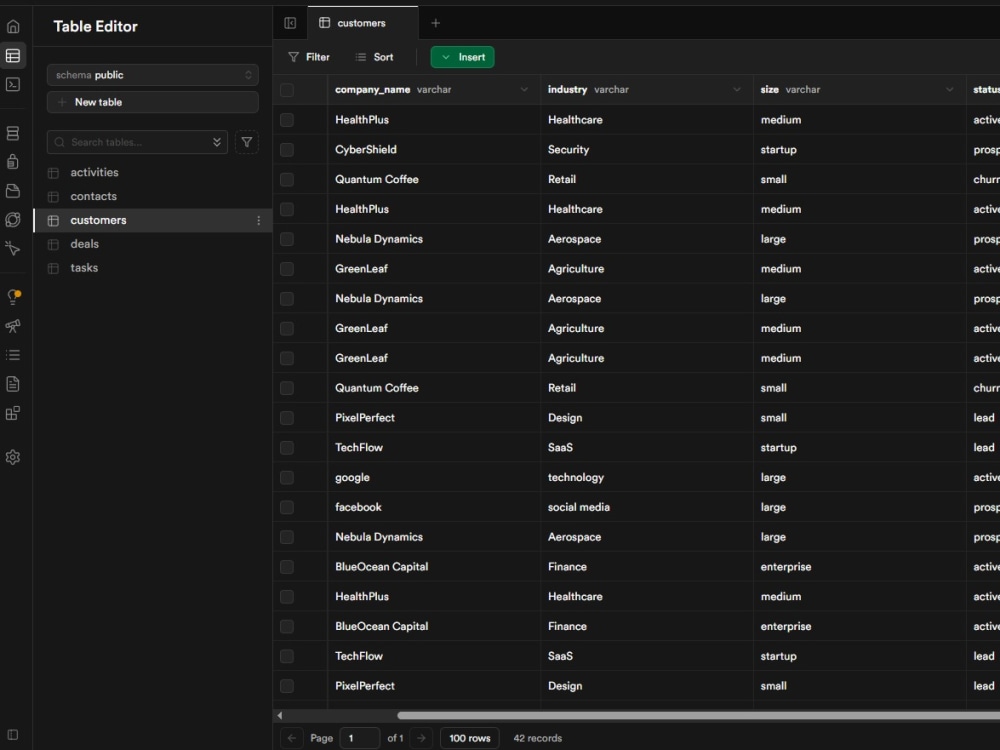Select the Security industry cell

pyautogui.click(x=647, y=149)
